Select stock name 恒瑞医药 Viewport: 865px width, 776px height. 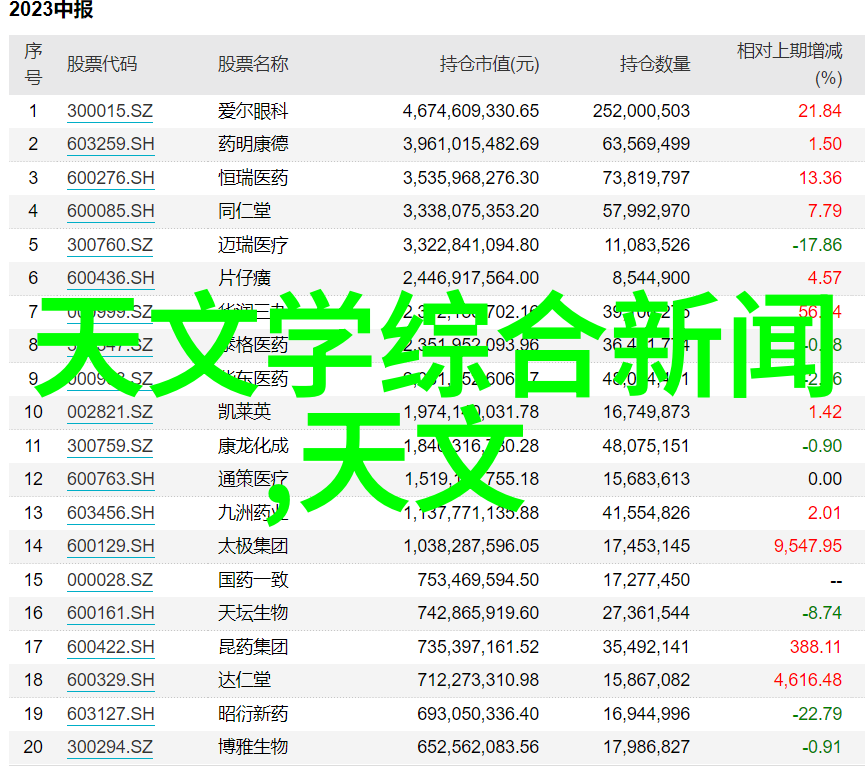[x=253, y=178]
